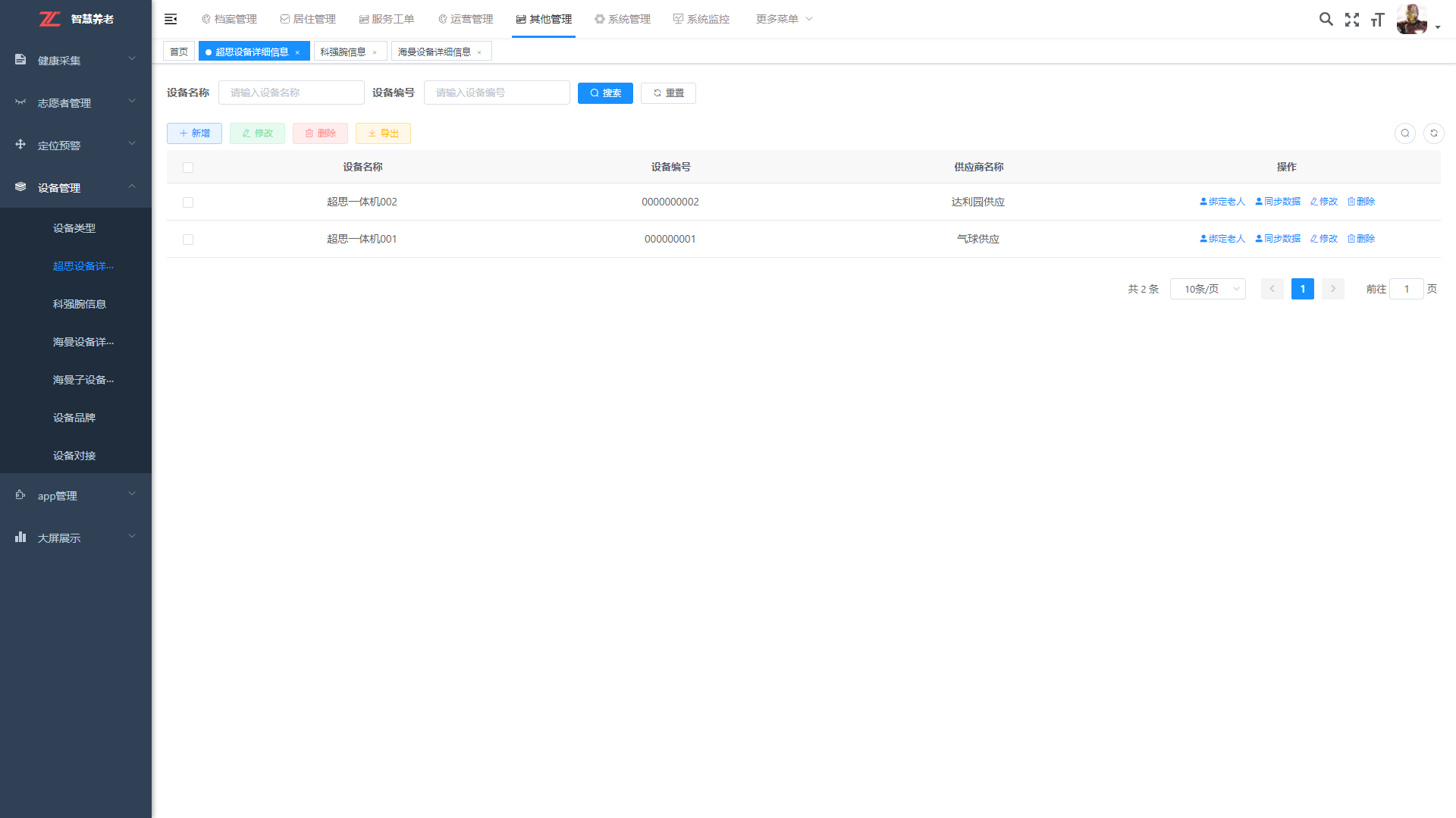Open 设备品牌 in the sidebar
Viewport: 1456px width, 818px height.
(74, 418)
